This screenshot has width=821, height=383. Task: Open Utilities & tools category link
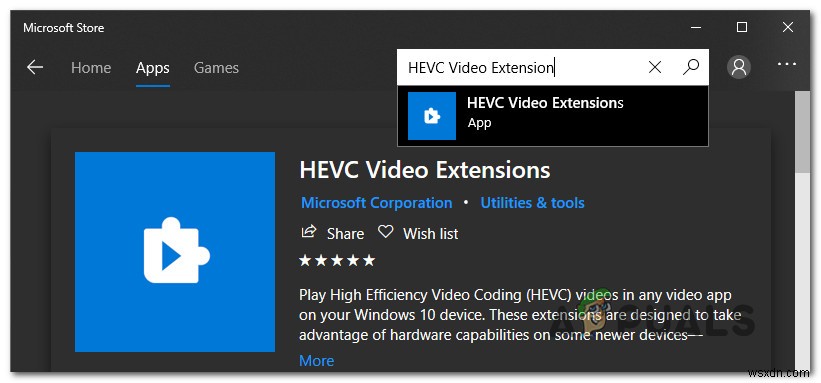coord(532,203)
